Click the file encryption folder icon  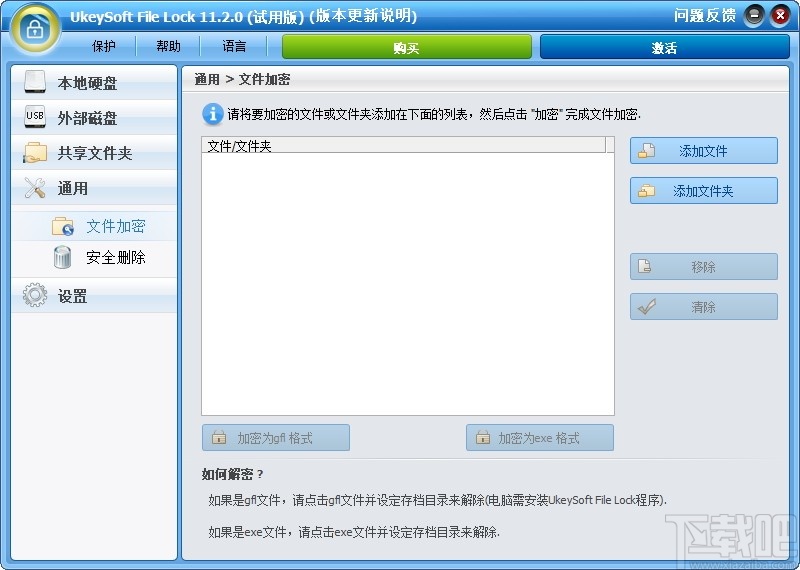point(63,226)
